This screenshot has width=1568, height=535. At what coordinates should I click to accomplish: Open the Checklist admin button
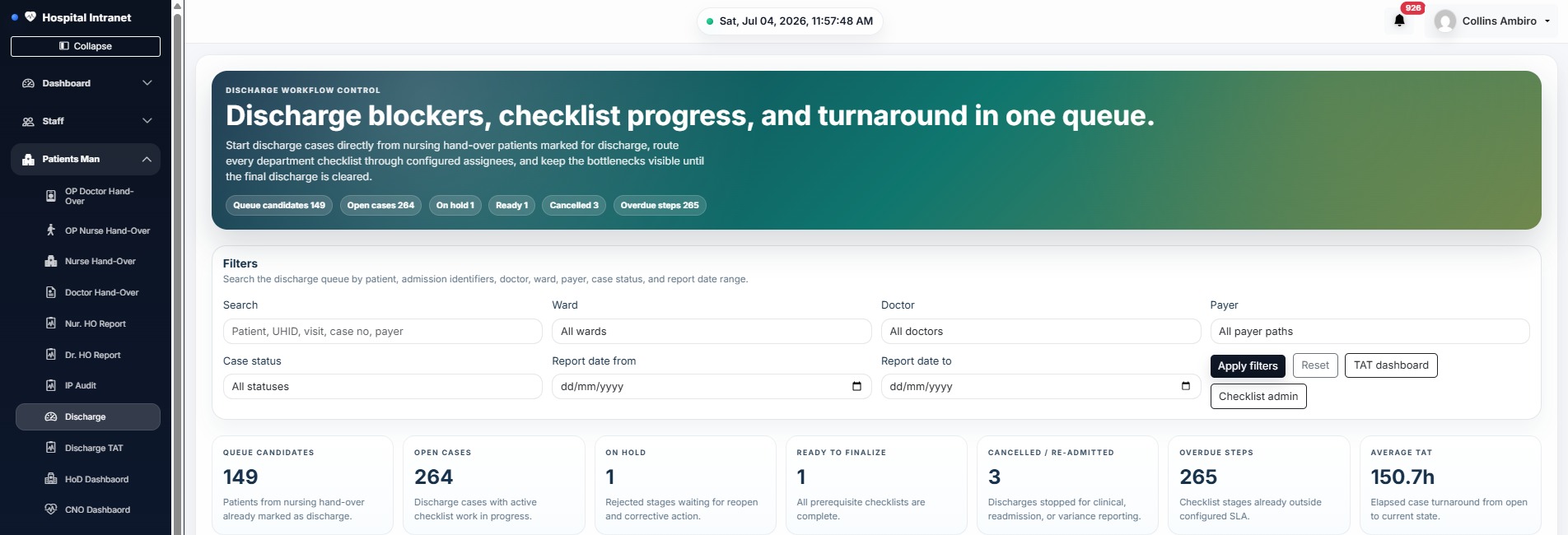point(1258,396)
